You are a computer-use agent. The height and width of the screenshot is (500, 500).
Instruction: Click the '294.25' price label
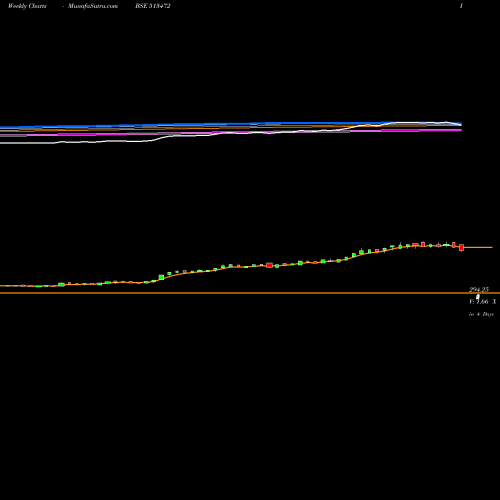click(x=479, y=289)
